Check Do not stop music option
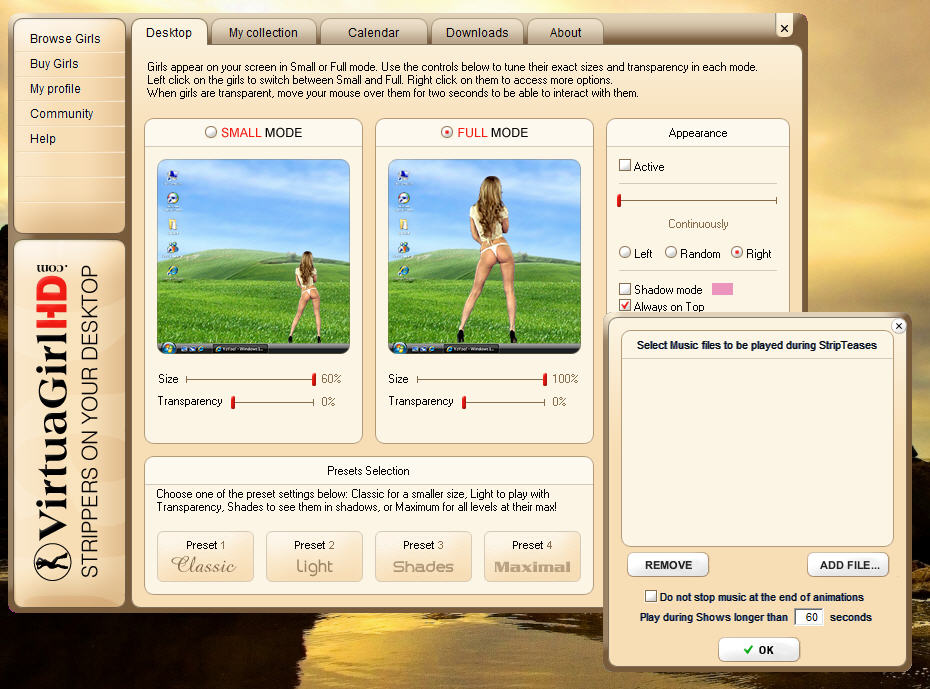This screenshot has height=689, width=930. tap(651, 597)
